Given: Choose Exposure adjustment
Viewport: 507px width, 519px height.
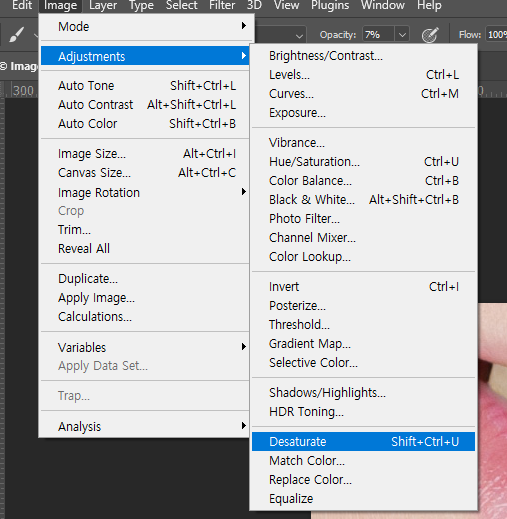Looking at the screenshot, I should pyautogui.click(x=363, y=113).
